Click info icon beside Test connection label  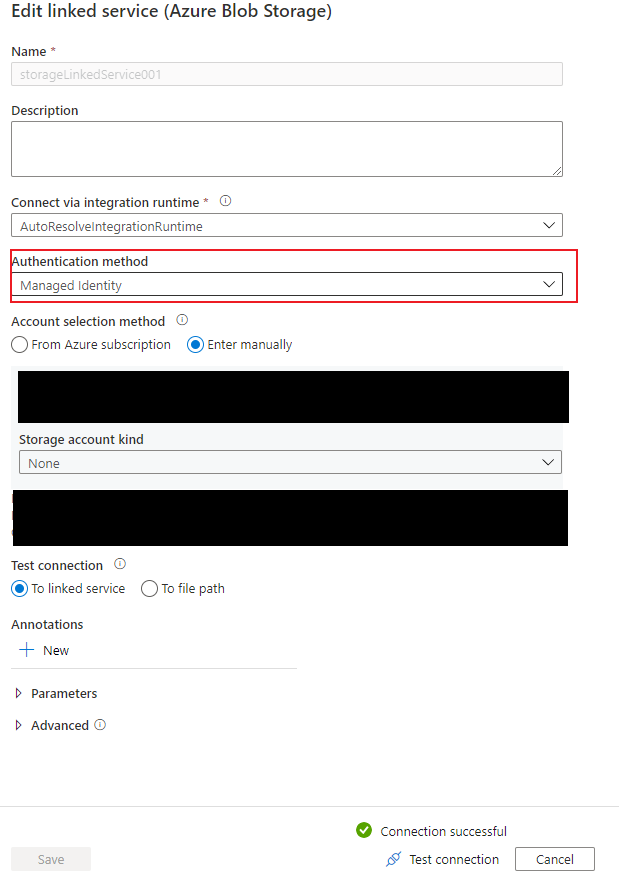(x=120, y=564)
